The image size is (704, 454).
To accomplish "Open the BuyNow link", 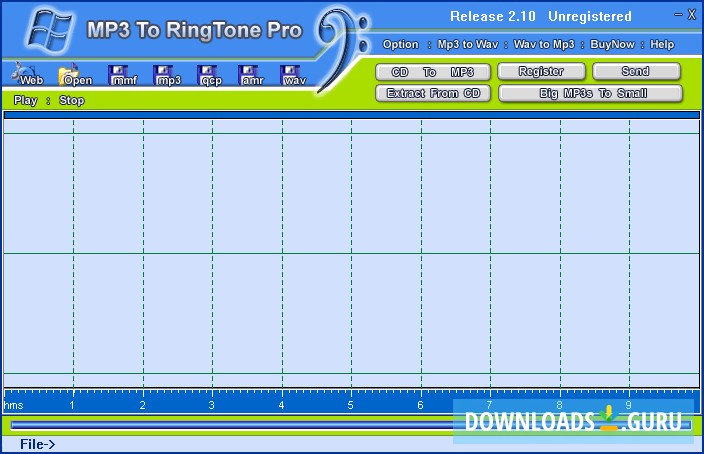I will [612, 44].
